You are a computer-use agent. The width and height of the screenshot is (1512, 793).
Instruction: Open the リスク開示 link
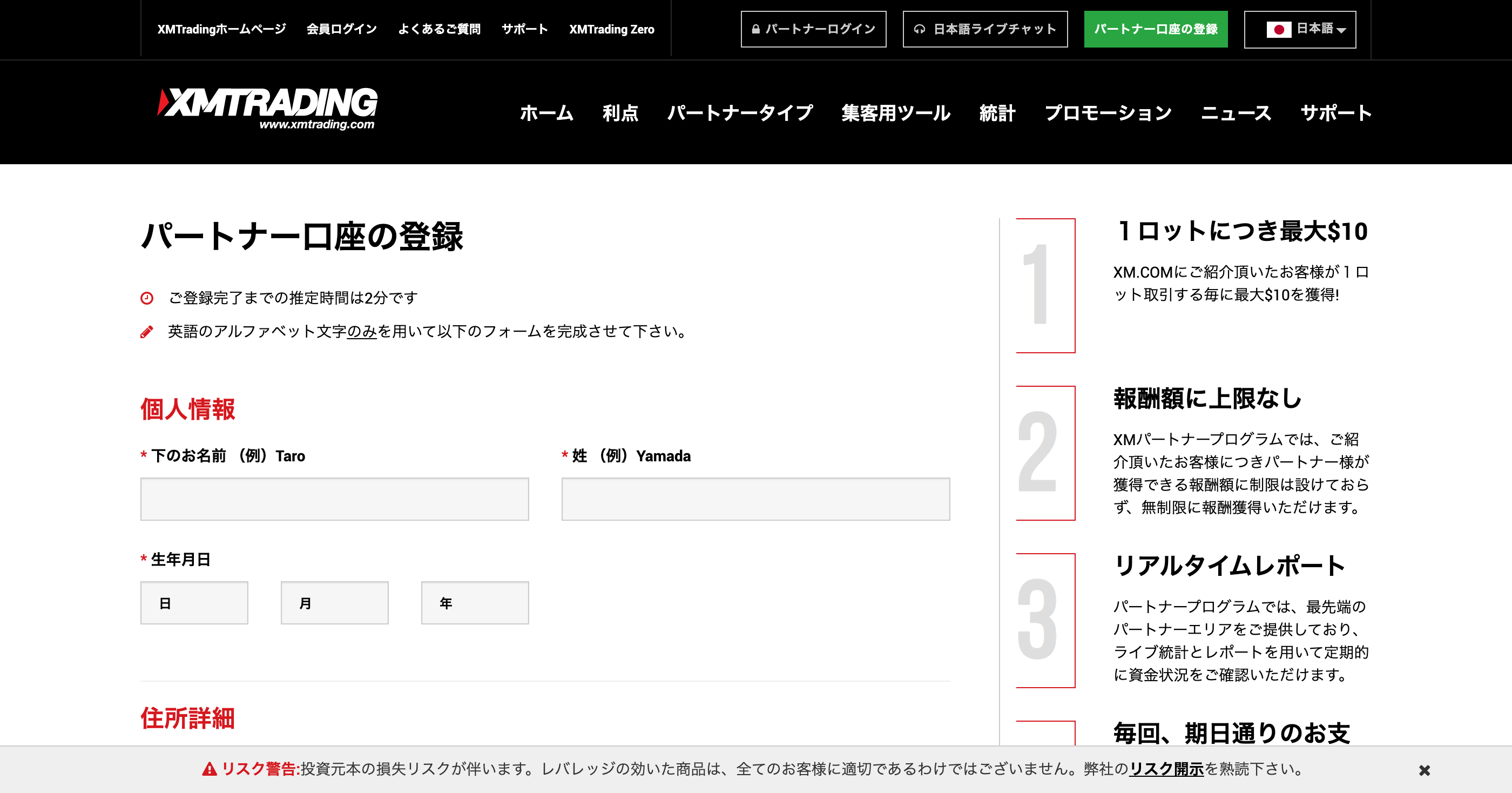tap(1166, 769)
